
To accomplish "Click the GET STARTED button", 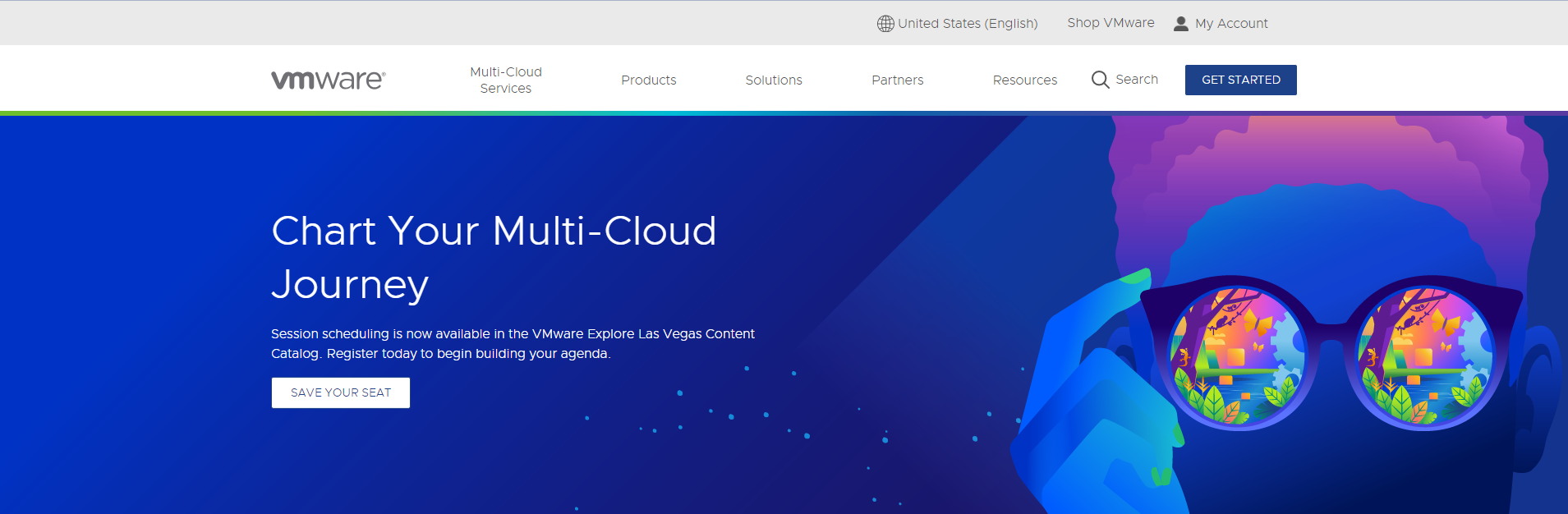I will [x=1241, y=80].
